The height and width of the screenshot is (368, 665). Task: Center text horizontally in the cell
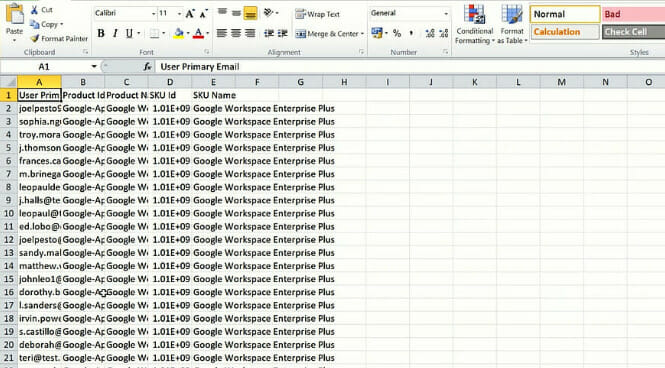pos(236,33)
